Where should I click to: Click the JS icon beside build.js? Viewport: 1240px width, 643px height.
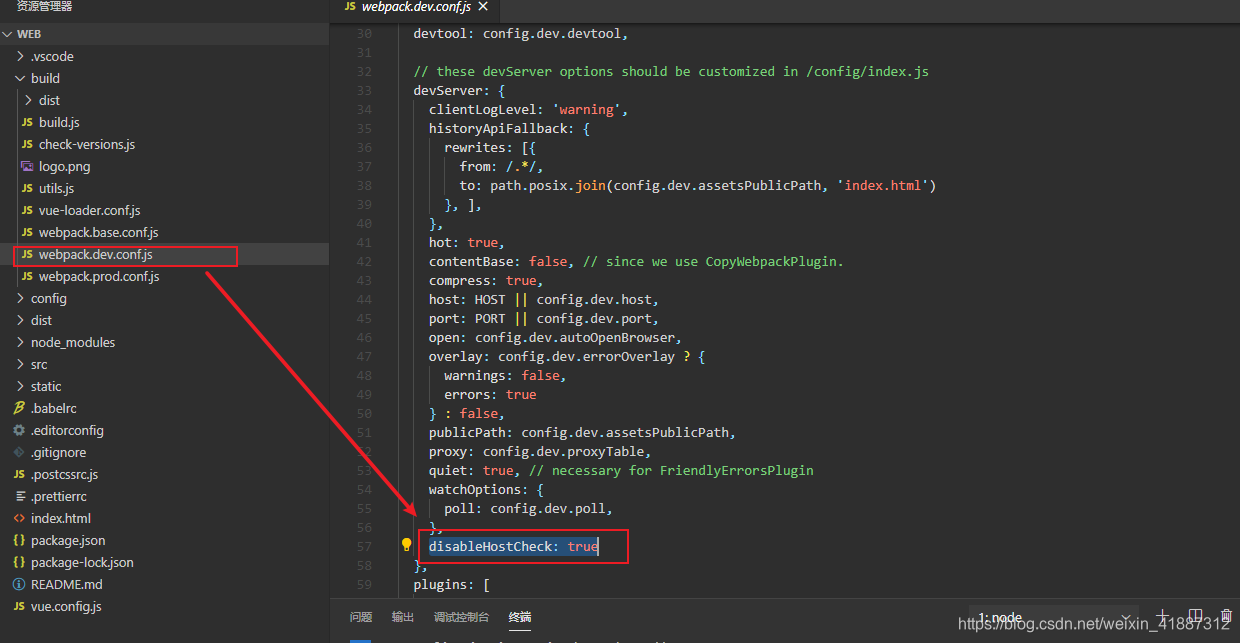coord(27,122)
